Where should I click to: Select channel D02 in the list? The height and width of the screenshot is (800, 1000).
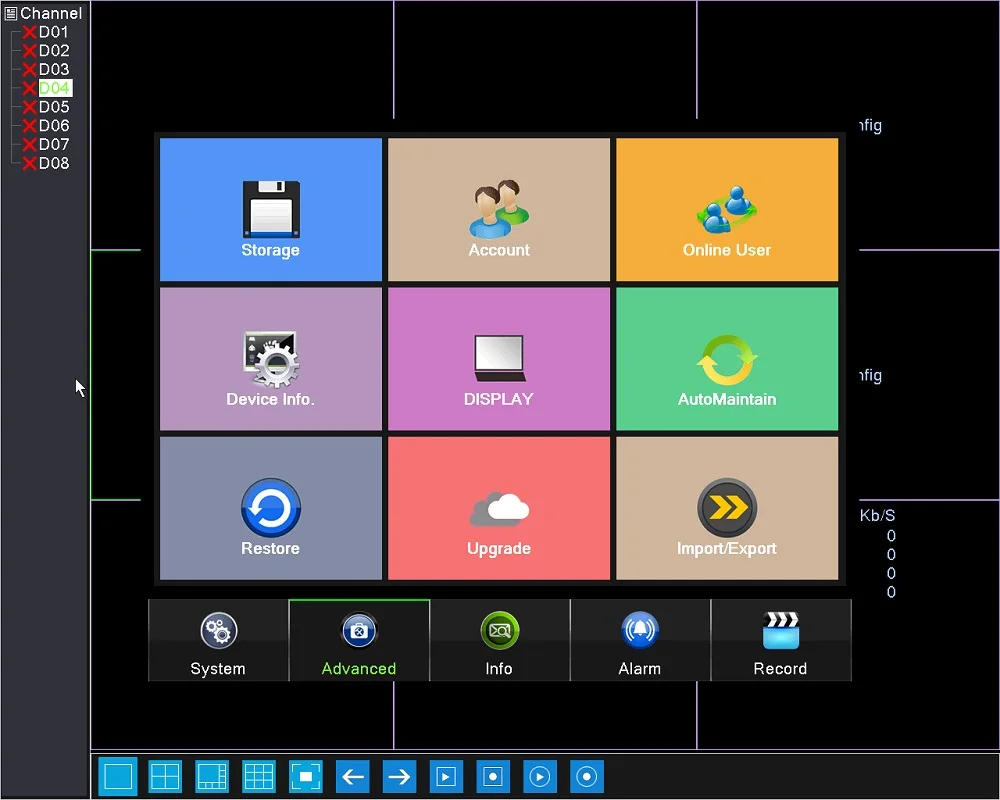coord(54,50)
